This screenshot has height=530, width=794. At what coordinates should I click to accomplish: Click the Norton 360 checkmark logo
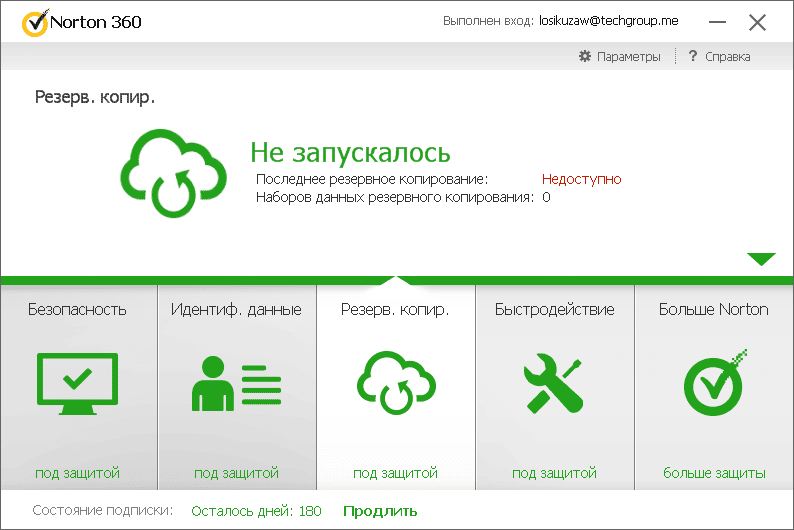tap(35, 23)
